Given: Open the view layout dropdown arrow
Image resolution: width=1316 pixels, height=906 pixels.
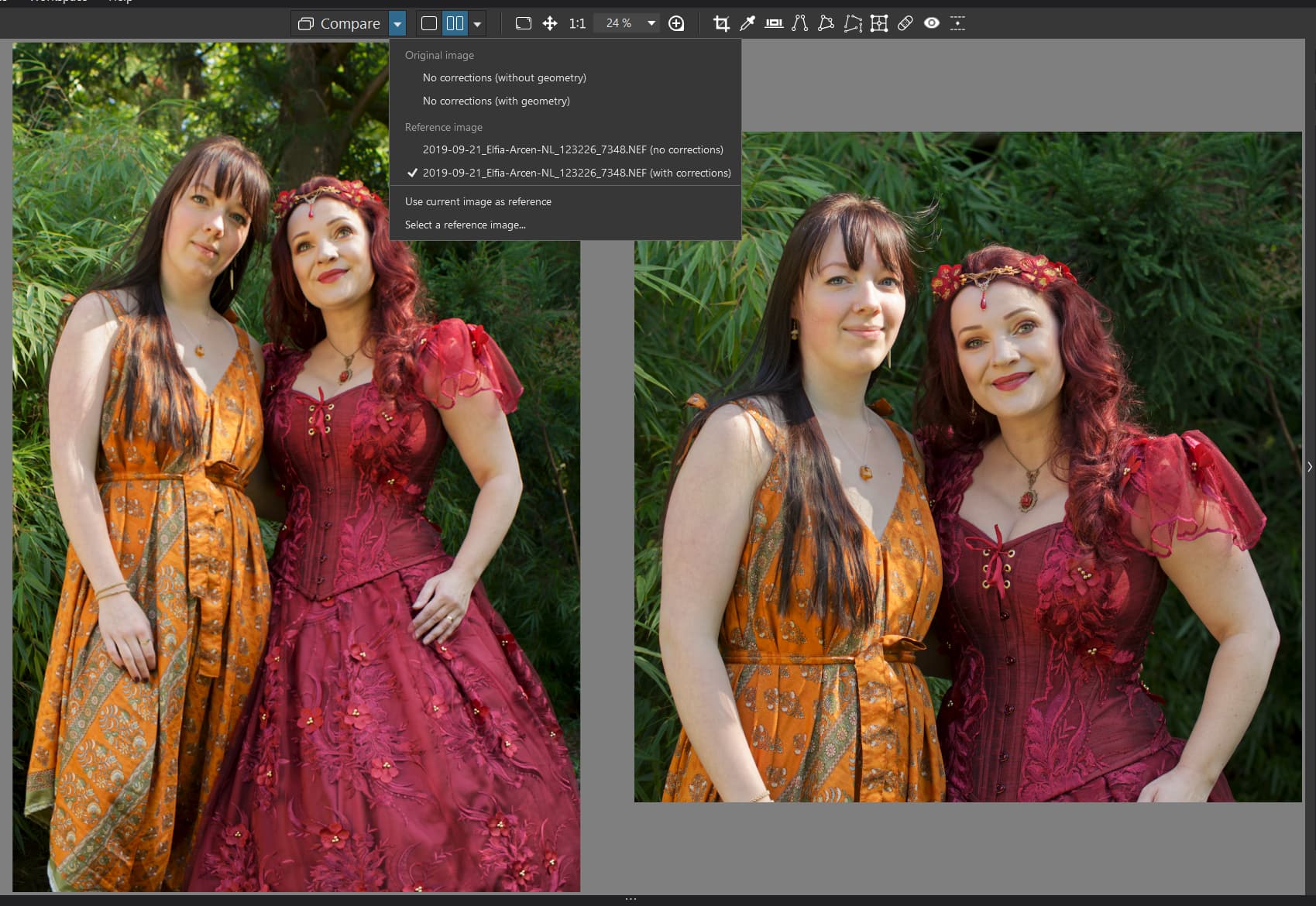Looking at the screenshot, I should [477, 24].
